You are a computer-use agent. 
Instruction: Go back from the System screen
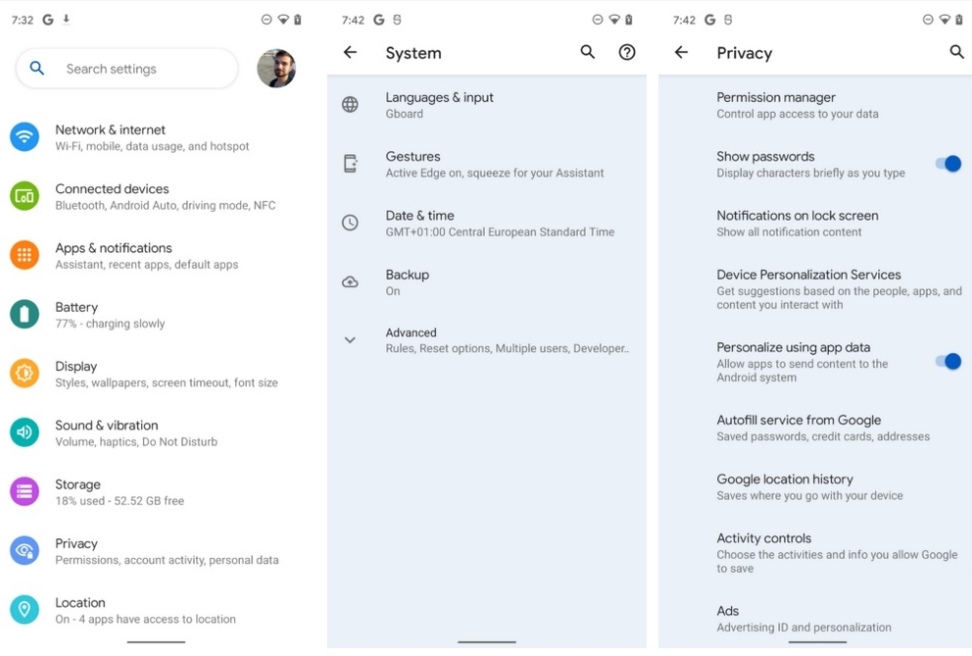350,52
